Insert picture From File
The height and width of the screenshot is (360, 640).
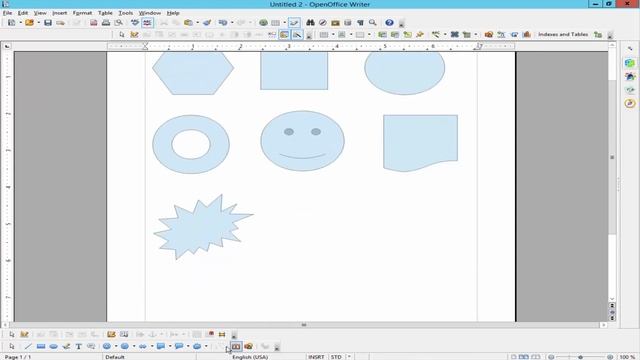click(x=249, y=347)
